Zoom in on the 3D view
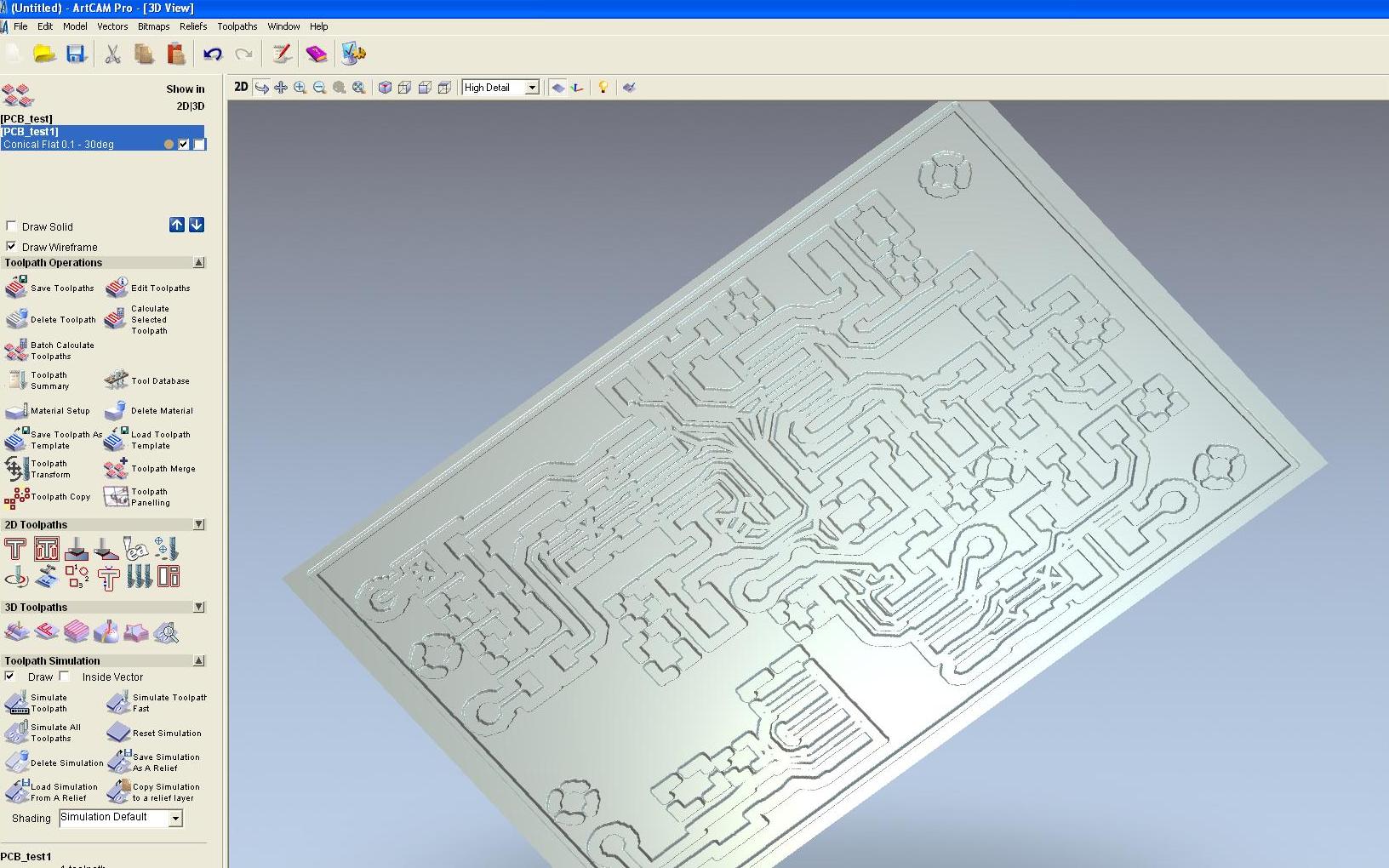The height and width of the screenshot is (868, 1389). click(x=300, y=88)
